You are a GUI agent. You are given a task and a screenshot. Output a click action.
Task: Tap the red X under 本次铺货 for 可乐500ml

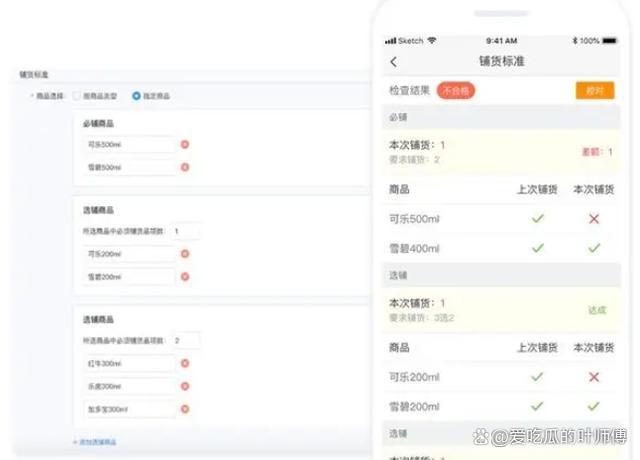coord(594,219)
